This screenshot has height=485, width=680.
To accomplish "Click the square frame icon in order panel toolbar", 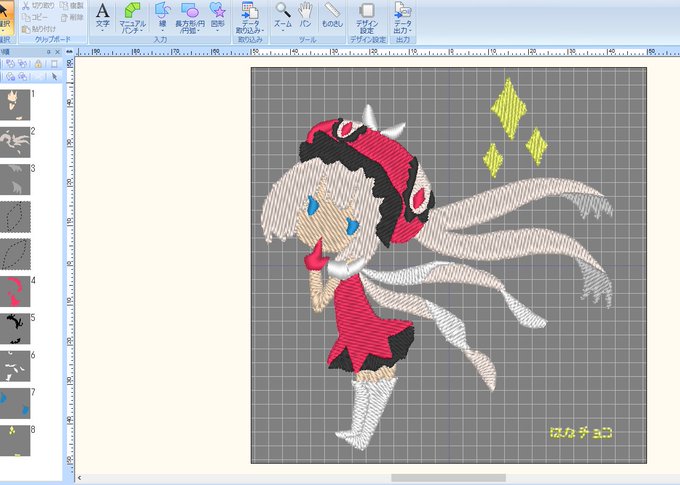I will 54,64.
